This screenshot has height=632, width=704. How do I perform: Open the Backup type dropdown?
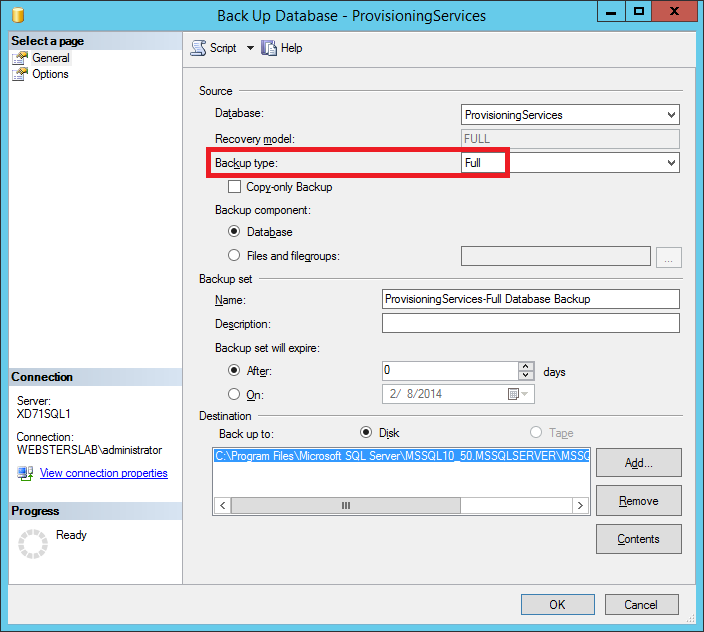click(x=671, y=163)
